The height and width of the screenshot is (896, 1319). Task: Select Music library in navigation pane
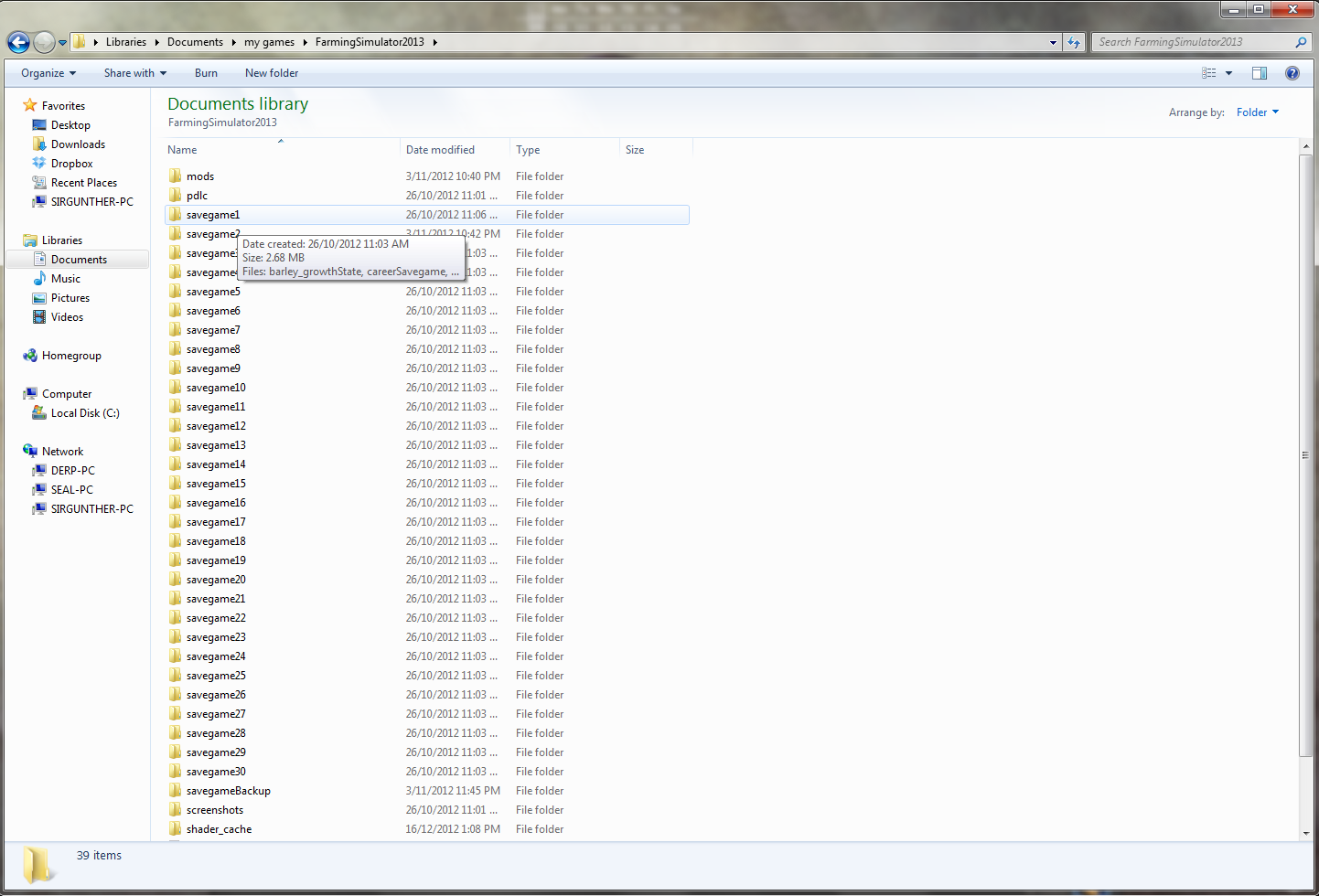pyautogui.click(x=65, y=279)
